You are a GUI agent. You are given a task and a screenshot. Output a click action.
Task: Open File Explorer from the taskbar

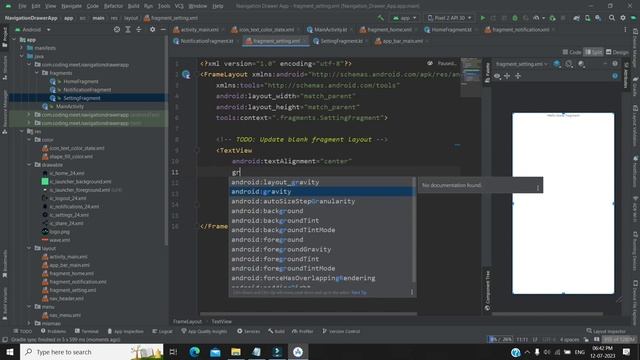pyautogui.click(x=236, y=352)
